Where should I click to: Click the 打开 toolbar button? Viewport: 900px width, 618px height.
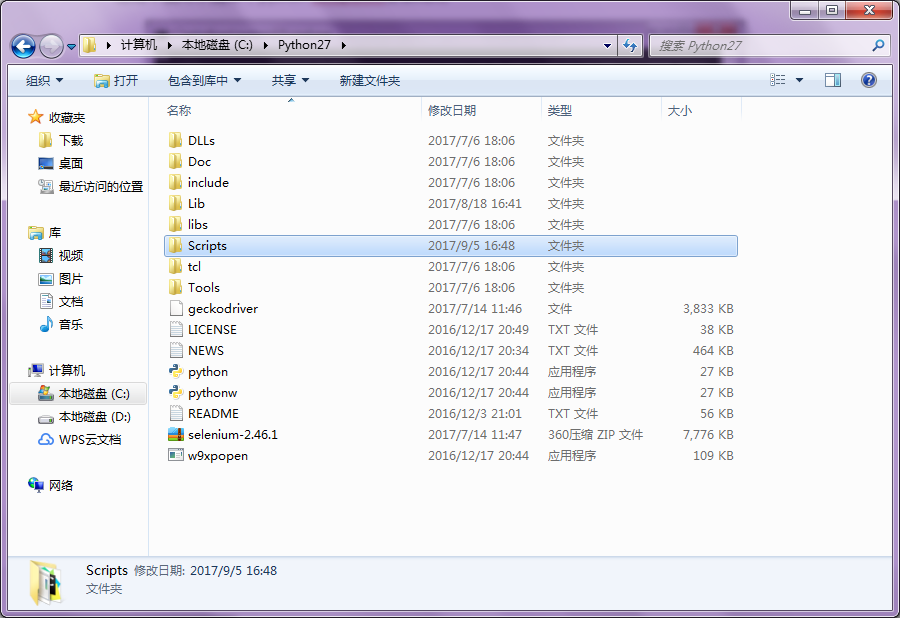click(x=116, y=80)
